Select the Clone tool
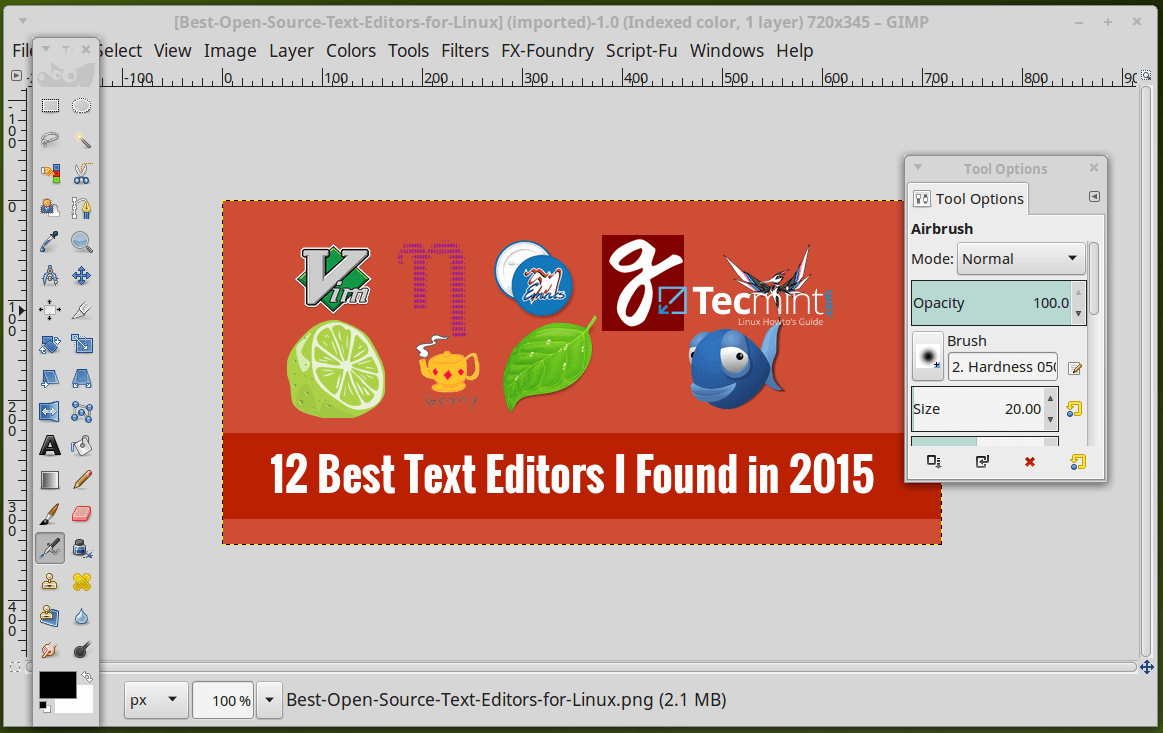This screenshot has height=733, width=1163. click(x=49, y=581)
